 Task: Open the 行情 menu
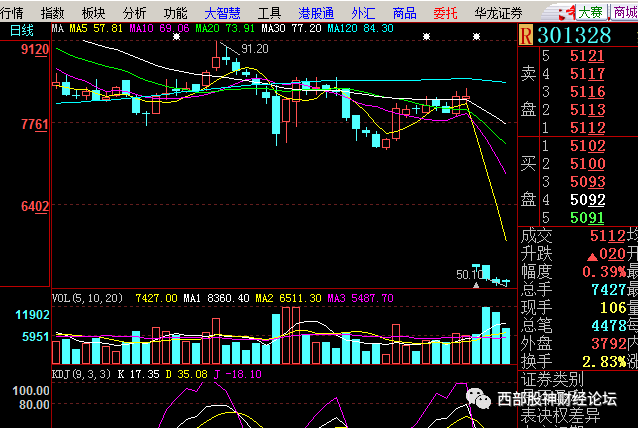pos(12,12)
